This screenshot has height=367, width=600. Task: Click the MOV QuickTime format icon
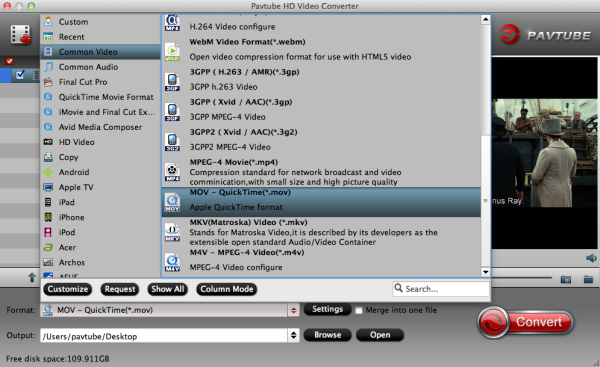click(172, 202)
